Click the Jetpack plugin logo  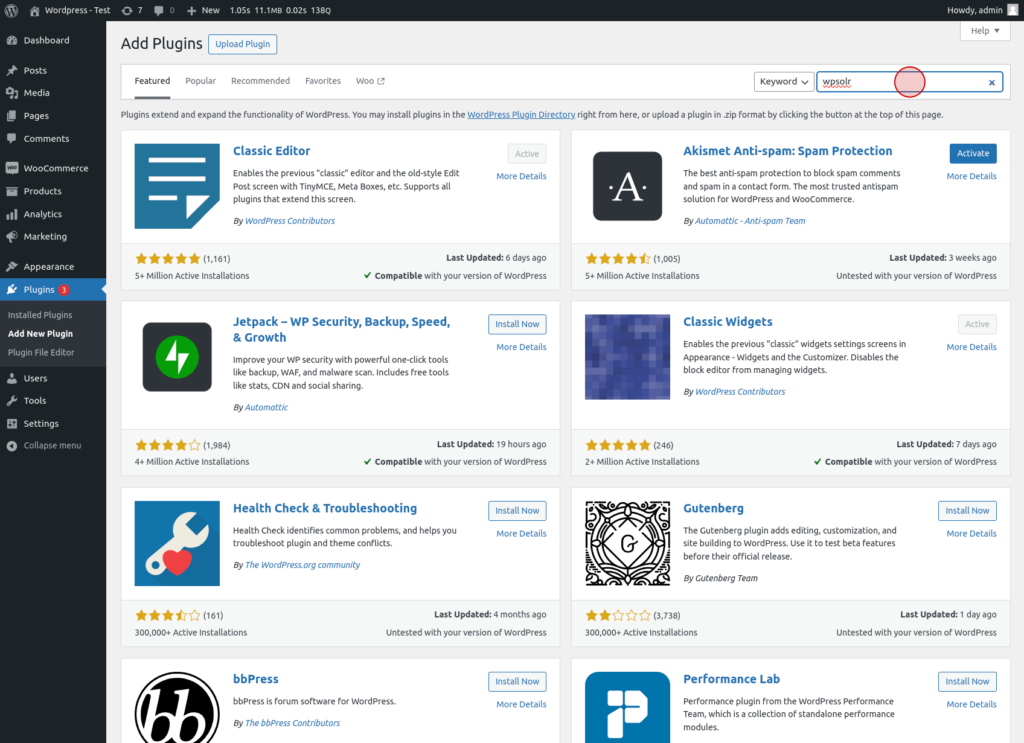(x=177, y=357)
